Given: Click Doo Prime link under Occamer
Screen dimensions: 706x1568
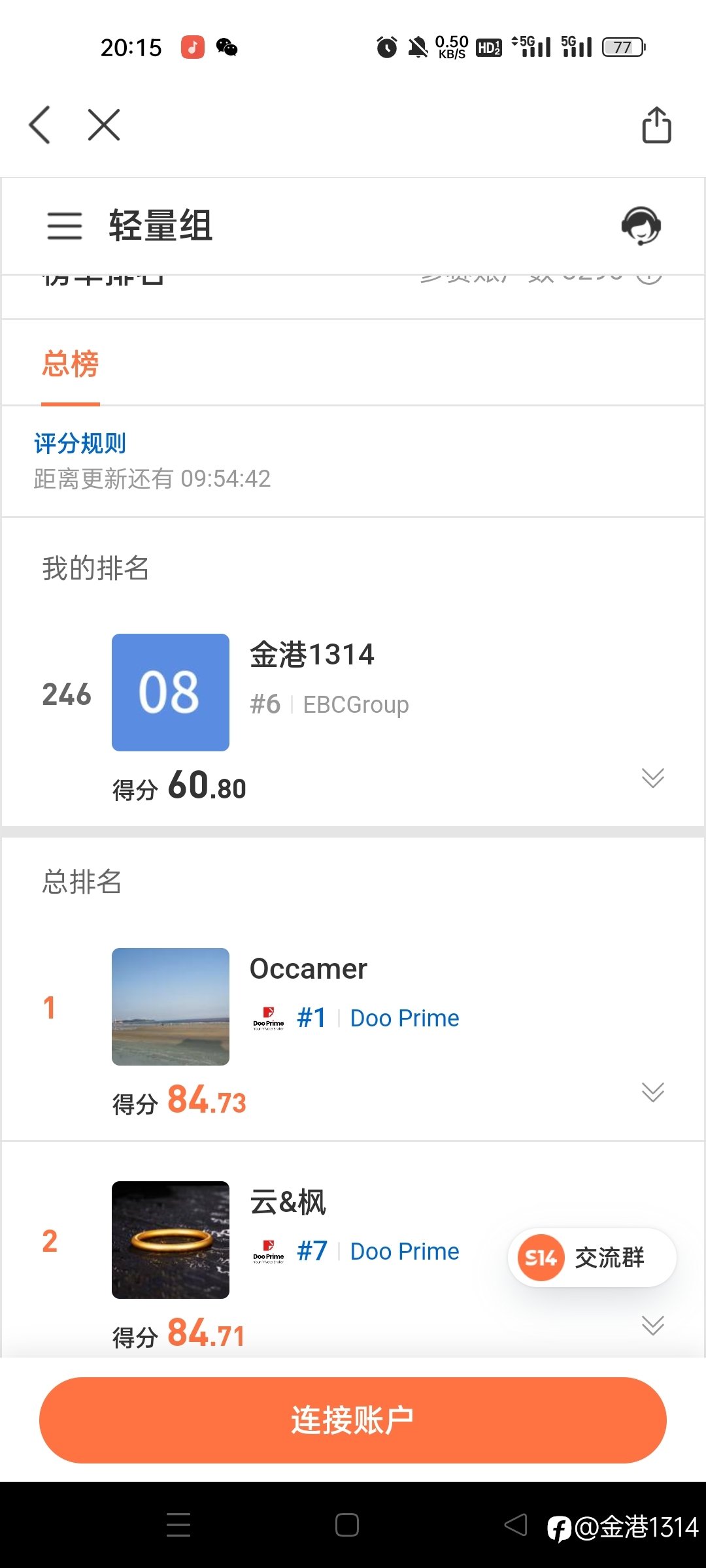Looking at the screenshot, I should click(405, 1018).
